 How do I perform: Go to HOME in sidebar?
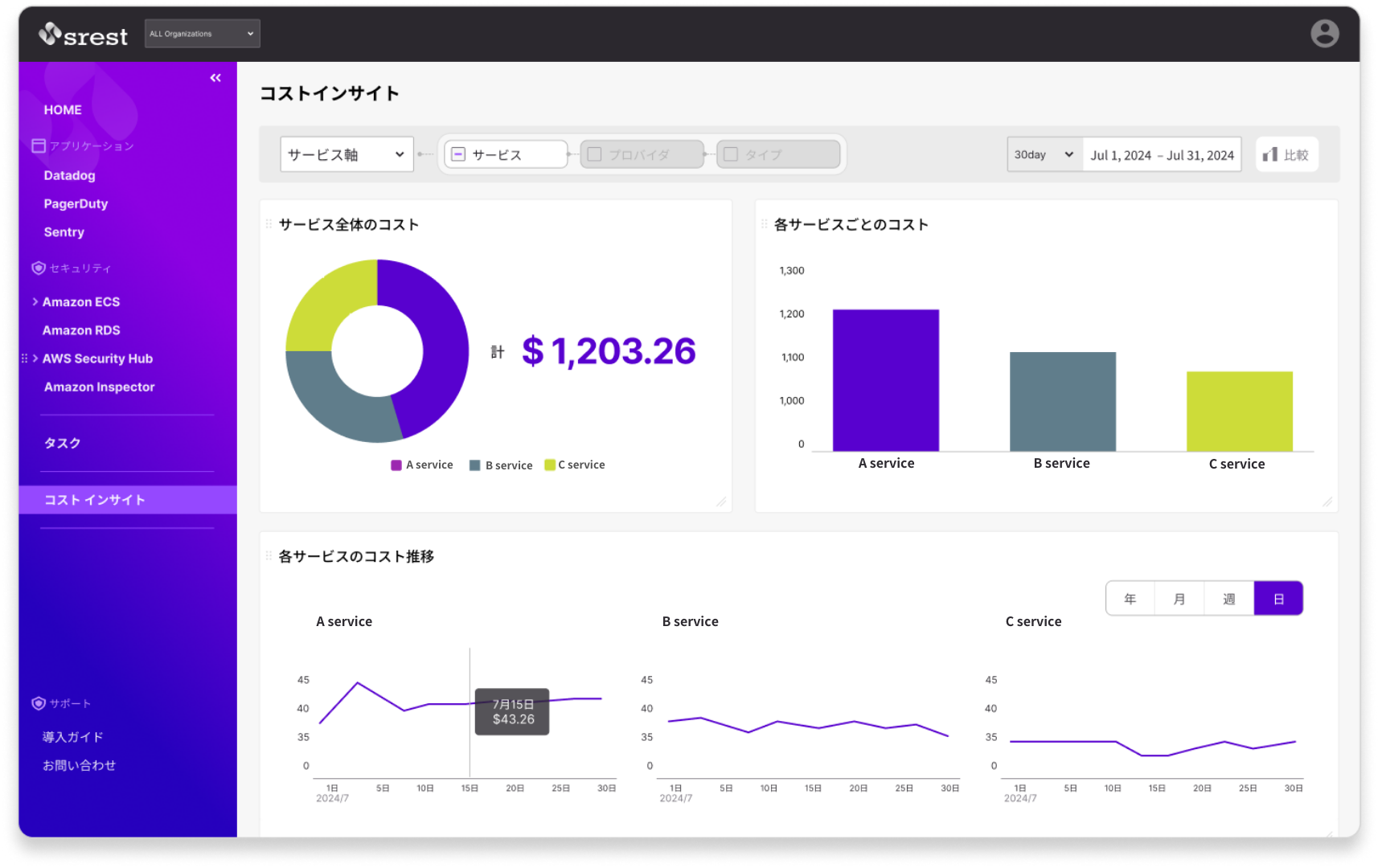[x=63, y=110]
